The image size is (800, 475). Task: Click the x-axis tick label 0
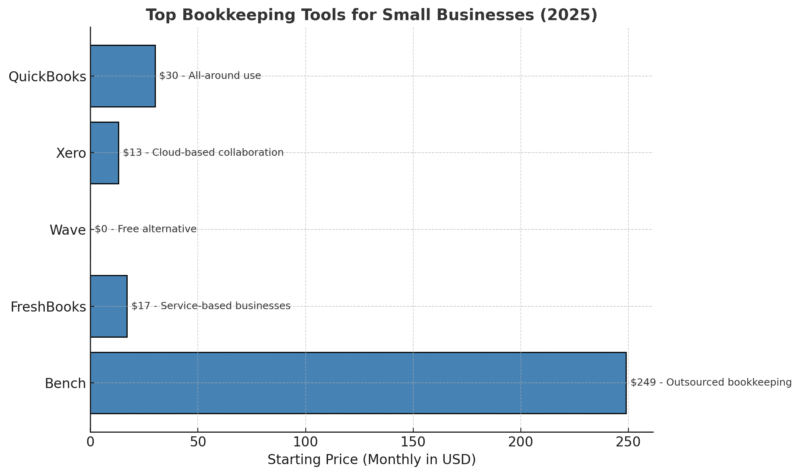tap(90, 442)
